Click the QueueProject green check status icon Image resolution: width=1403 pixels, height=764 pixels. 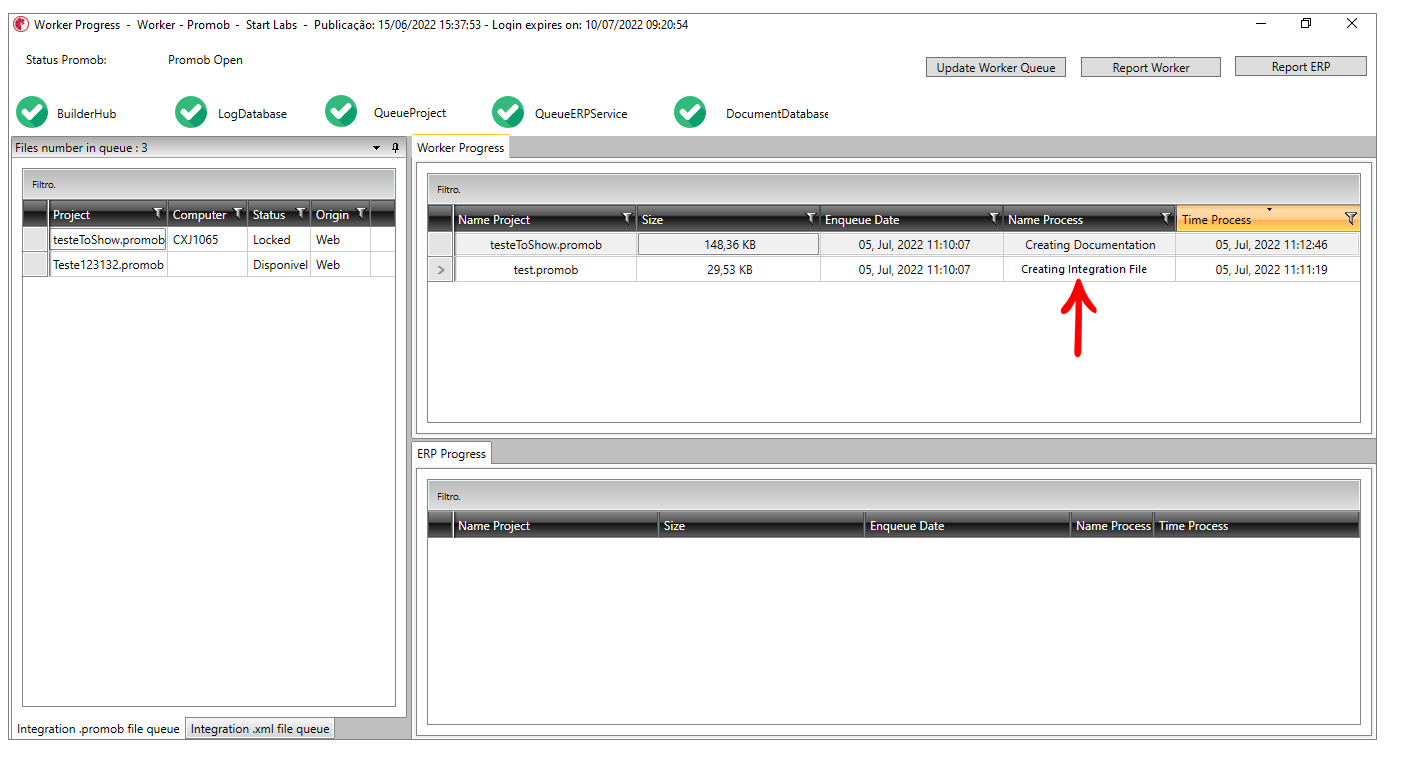point(341,112)
